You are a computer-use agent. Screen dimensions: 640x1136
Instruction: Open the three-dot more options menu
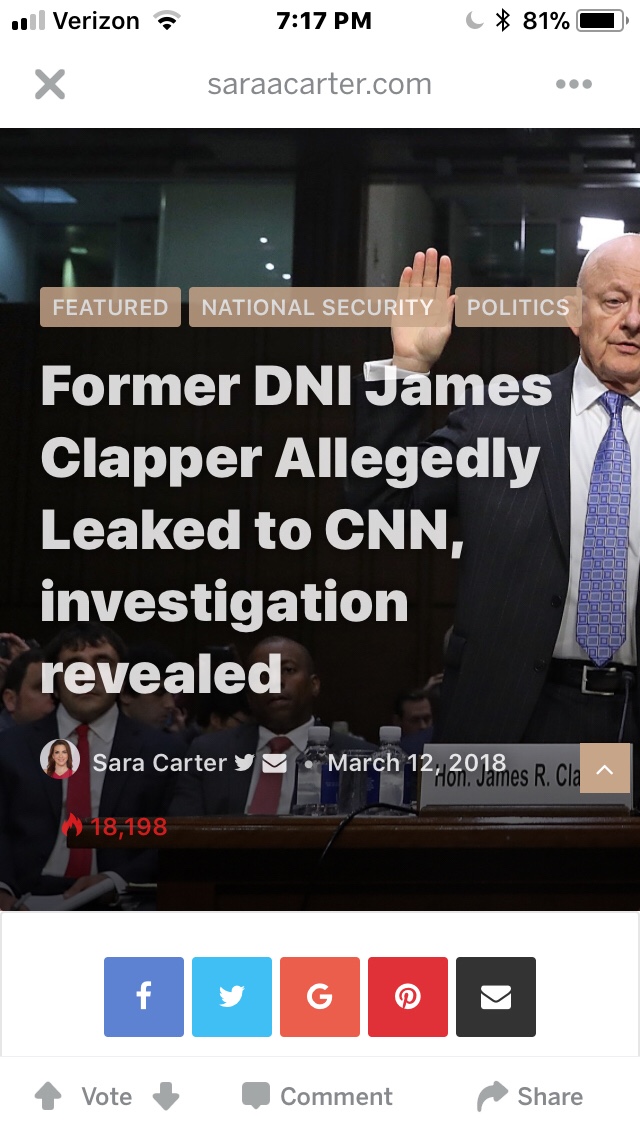click(573, 84)
